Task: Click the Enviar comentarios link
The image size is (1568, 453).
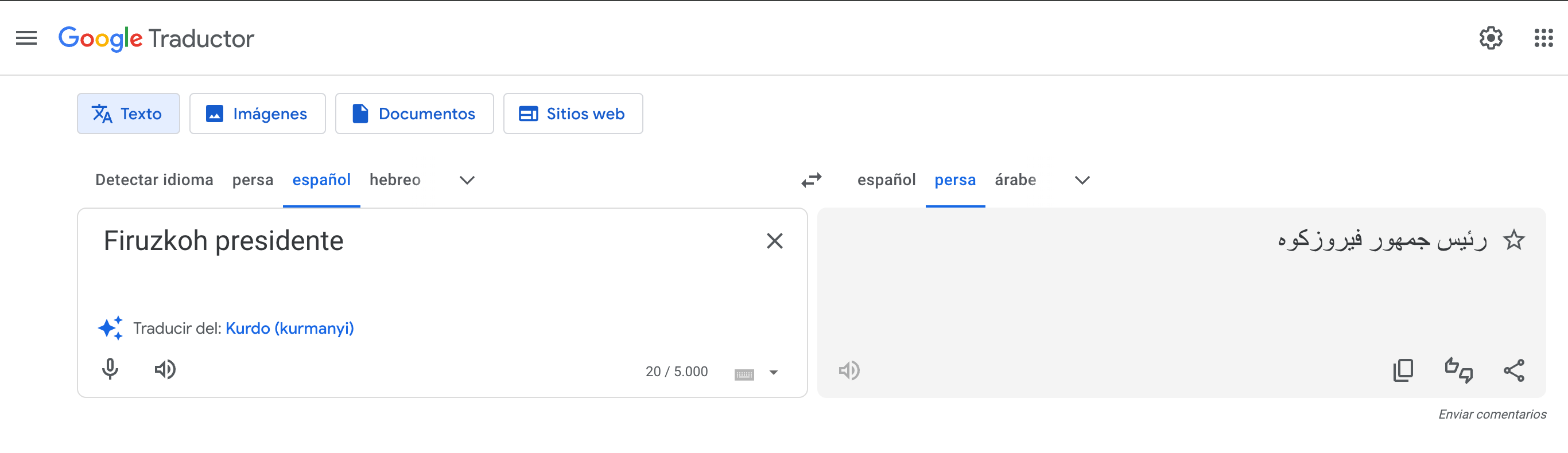Action: [x=1492, y=414]
